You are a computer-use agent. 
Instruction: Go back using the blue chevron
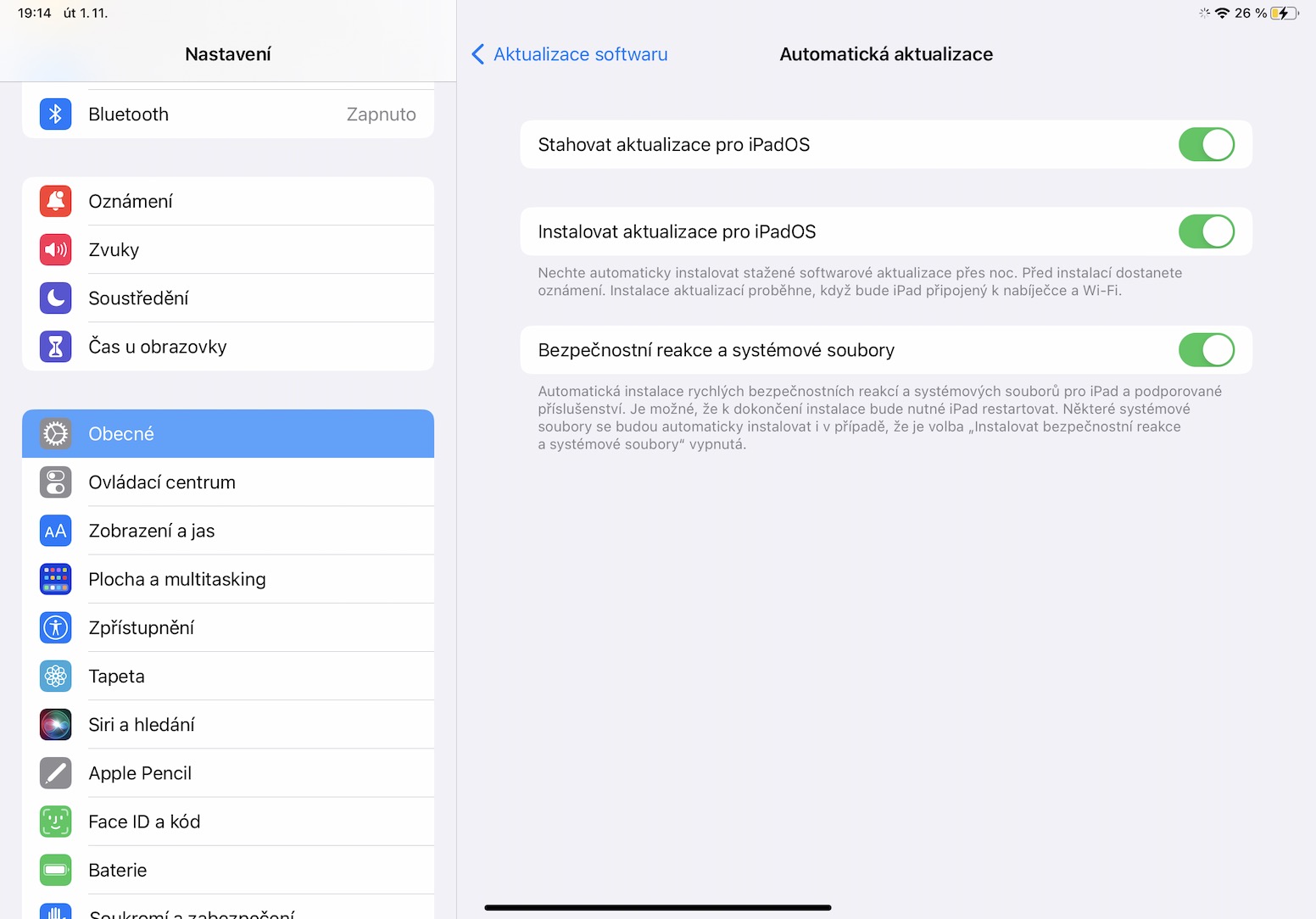[478, 54]
